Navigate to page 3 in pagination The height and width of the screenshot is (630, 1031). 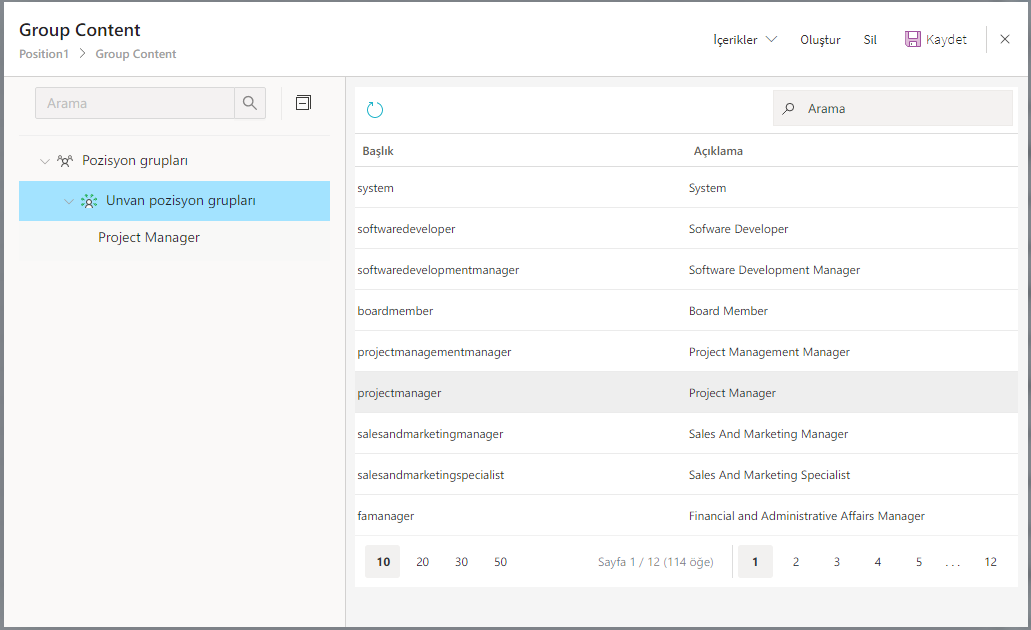pos(837,562)
